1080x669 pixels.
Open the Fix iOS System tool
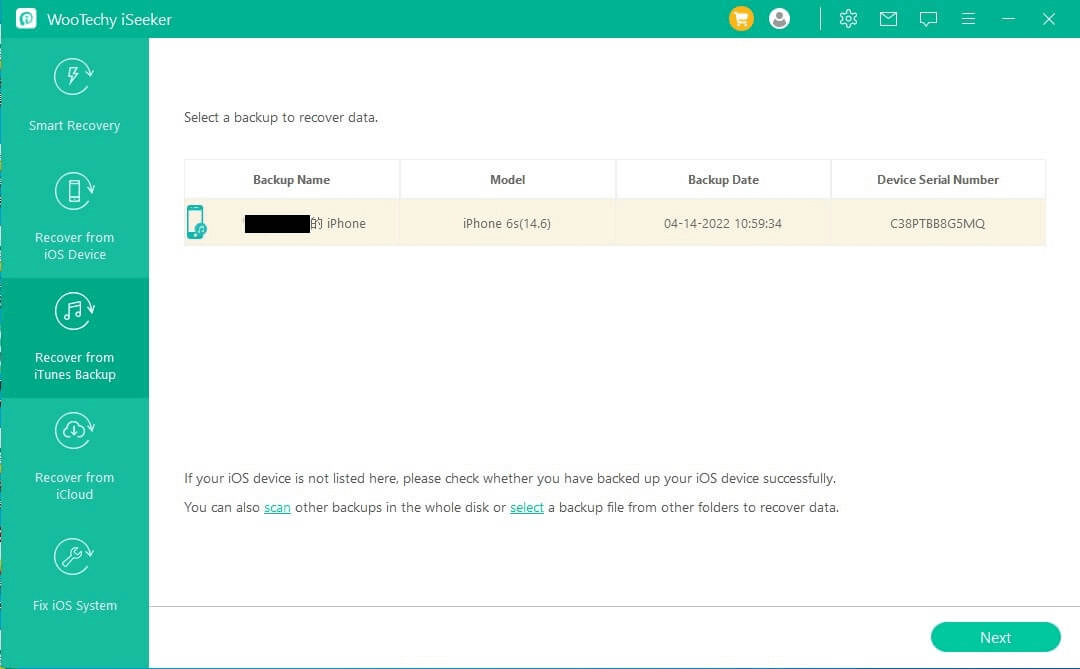click(74, 577)
